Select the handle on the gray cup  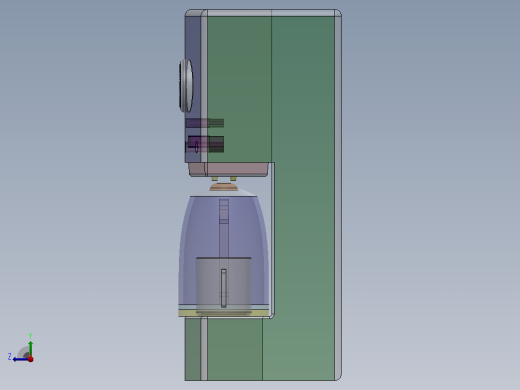pyautogui.click(x=224, y=288)
